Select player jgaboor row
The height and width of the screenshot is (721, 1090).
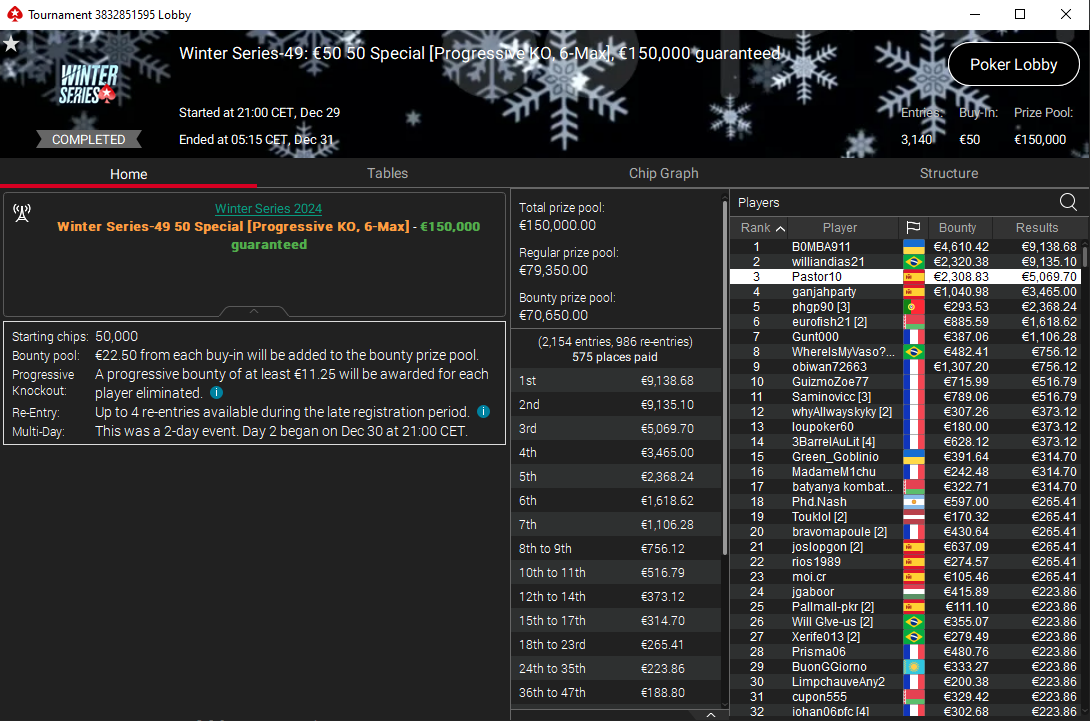pos(905,592)
